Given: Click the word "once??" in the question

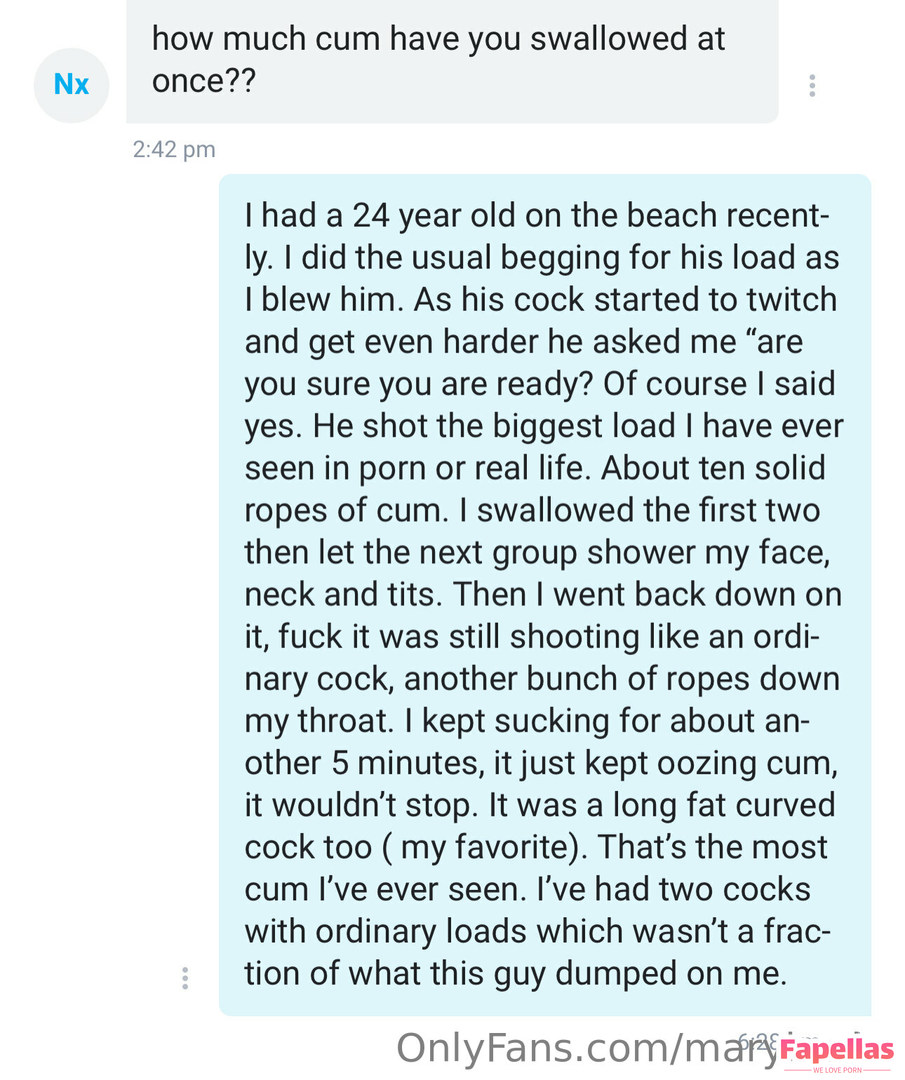Looking at the screenshot, I should [204, 81].
